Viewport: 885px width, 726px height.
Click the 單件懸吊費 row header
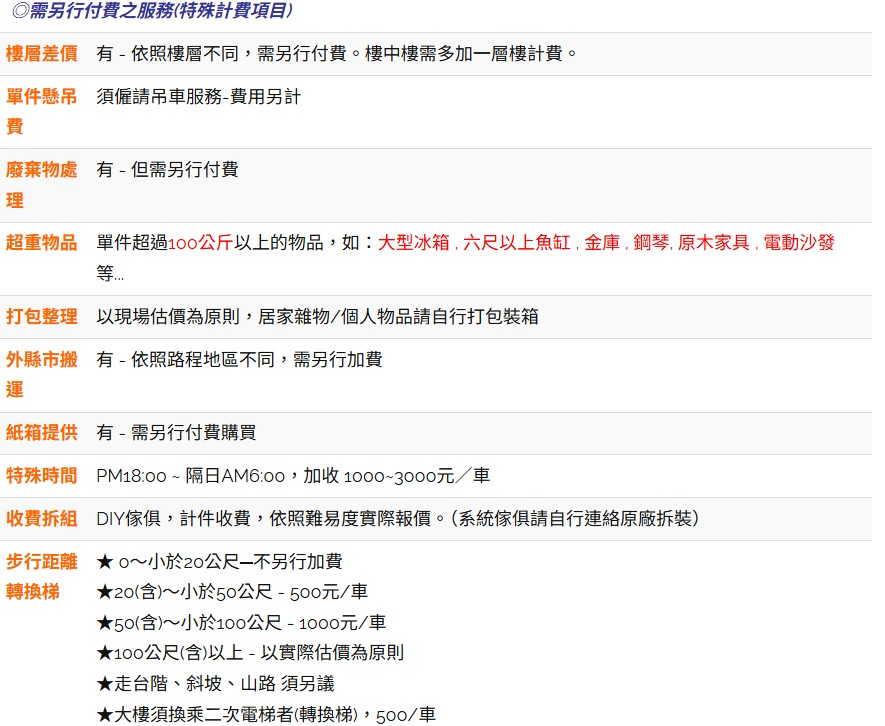point(42,111)
